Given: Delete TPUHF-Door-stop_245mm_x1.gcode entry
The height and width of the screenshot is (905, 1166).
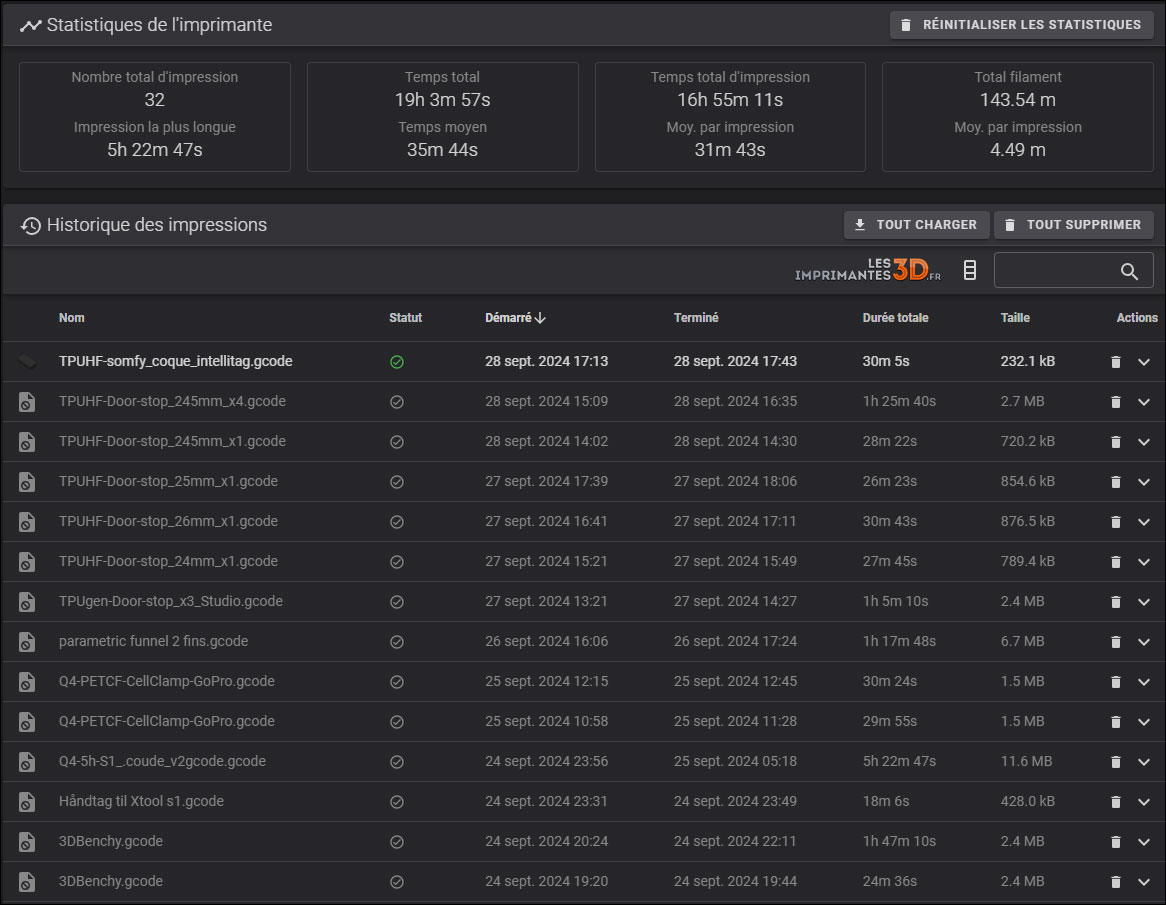Looking at the screenshot, I should [1115, 442].
